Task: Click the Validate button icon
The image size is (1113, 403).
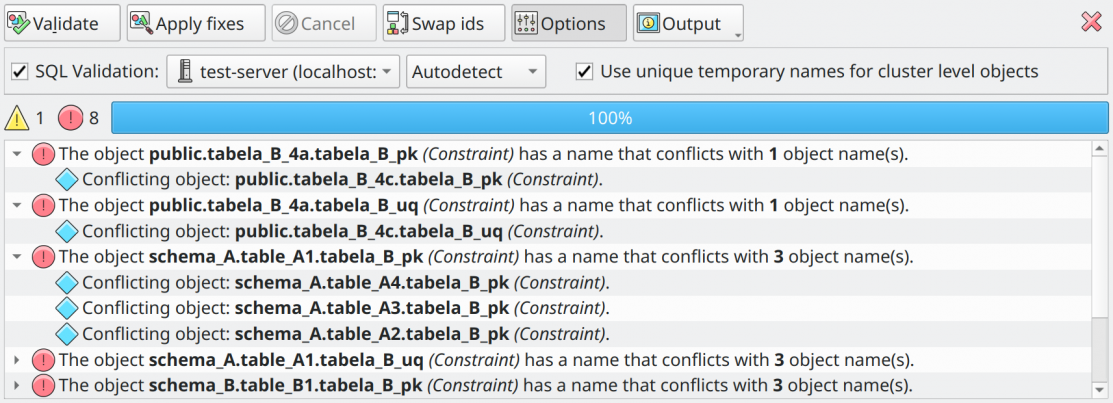Action: pyautogui.click(x=20, y=23)
